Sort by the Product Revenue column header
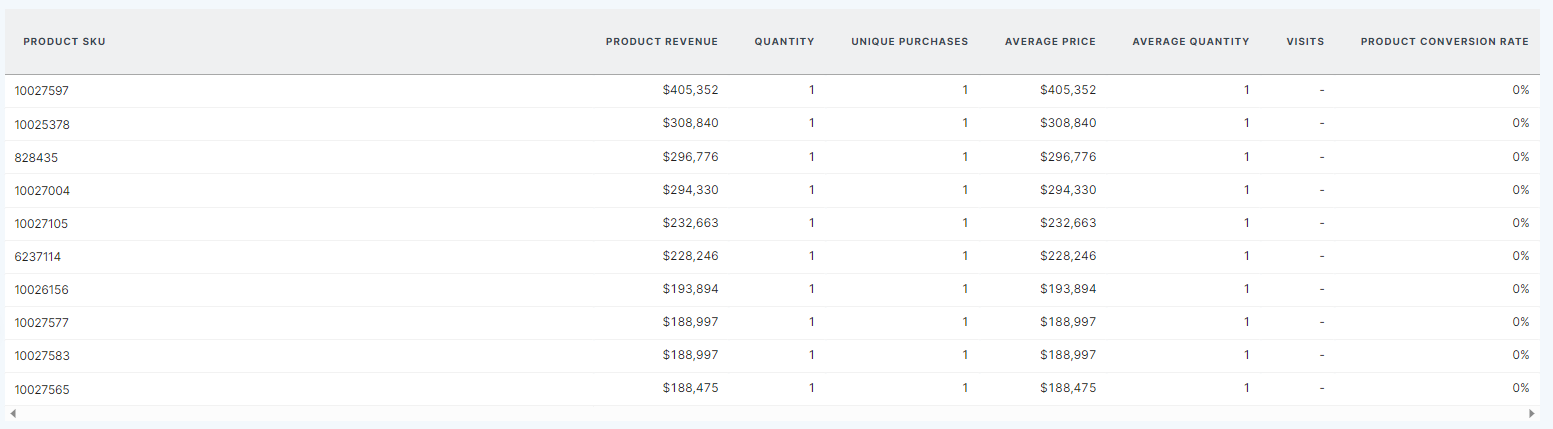This screenshot has height=429, width=1553. 661,42
